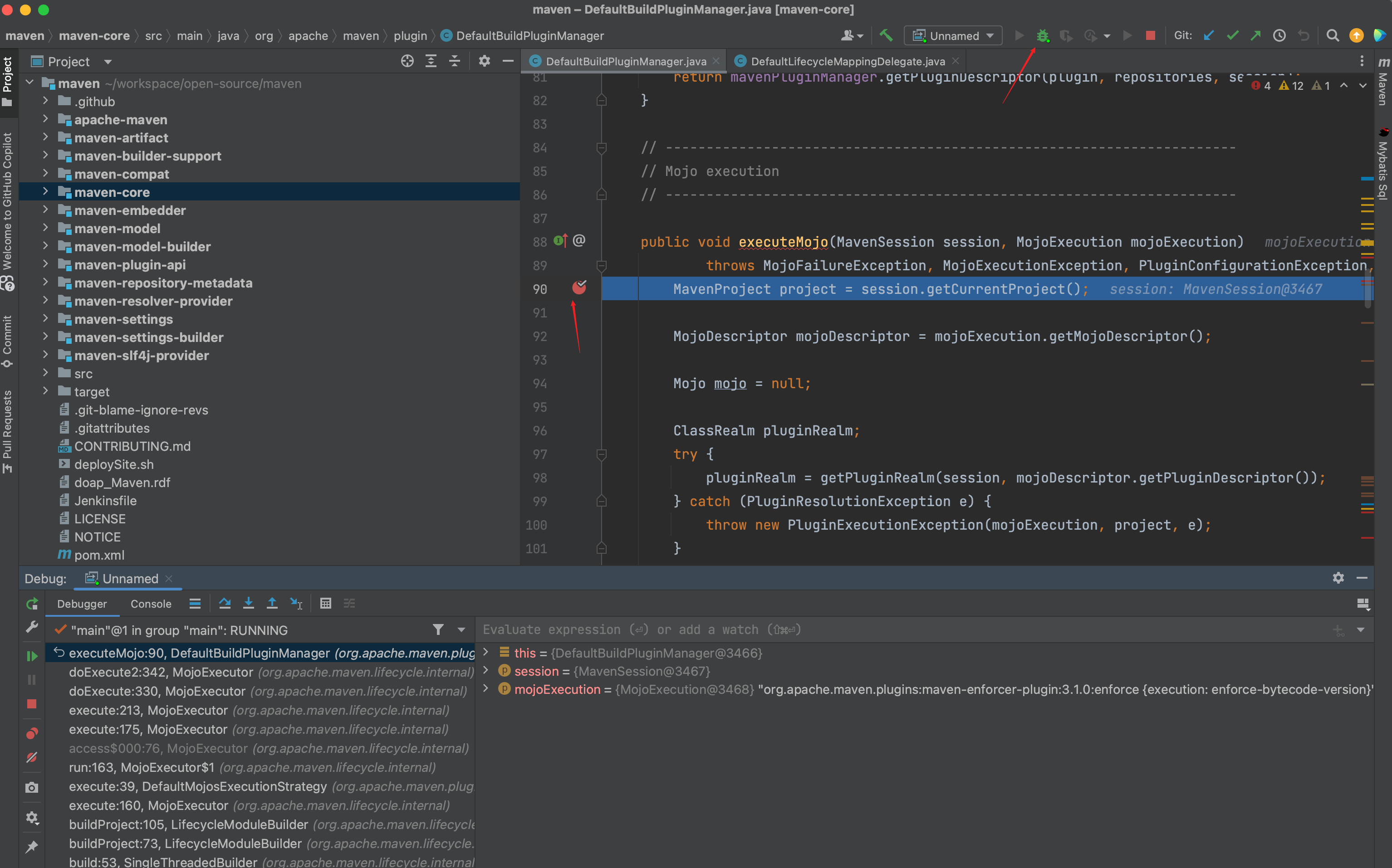Open the Commit tool window
Screen dimensions: 1392x868
(x=7, y=341)
